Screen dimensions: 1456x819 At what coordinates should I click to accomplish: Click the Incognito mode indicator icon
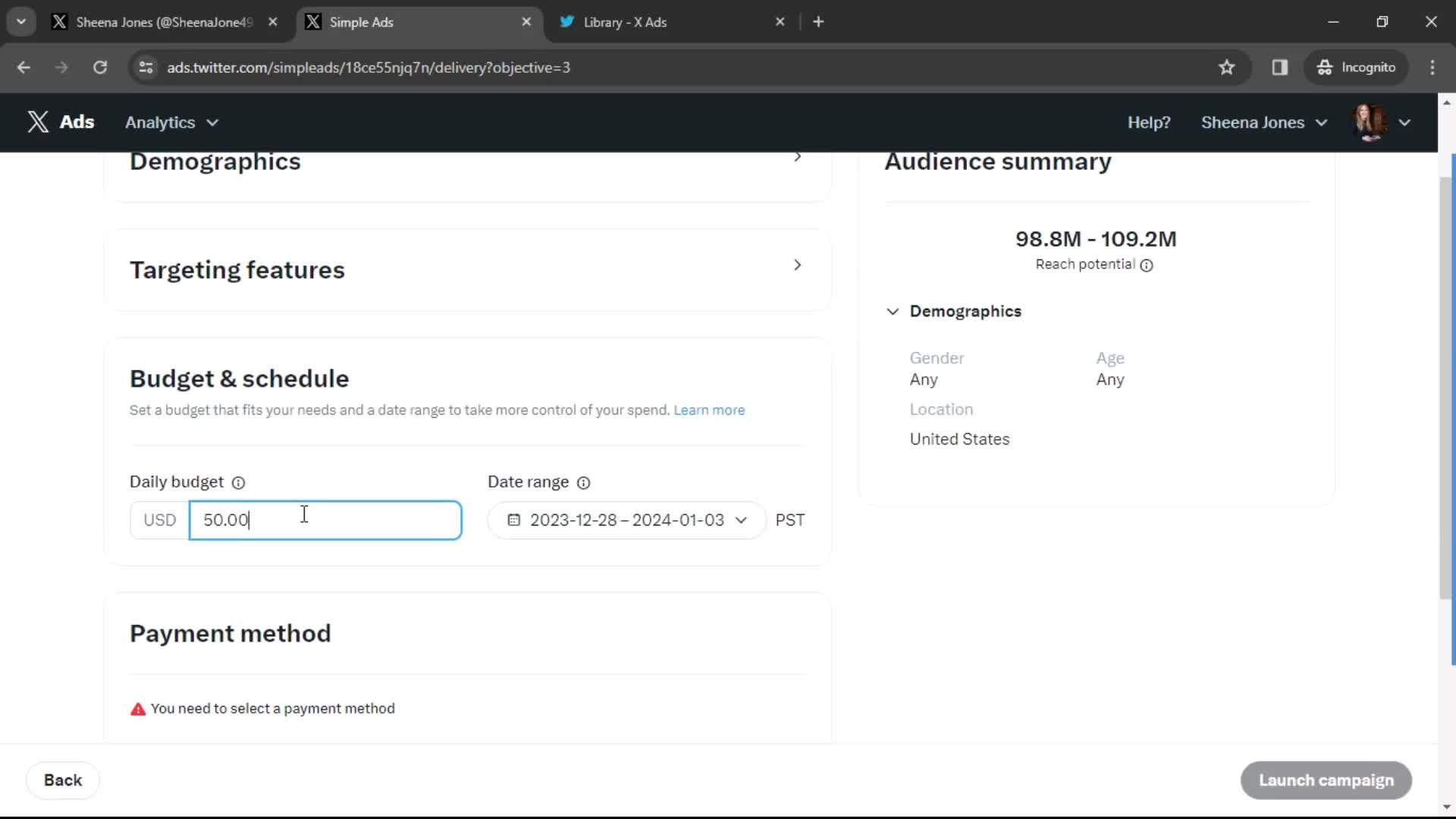1323,67
